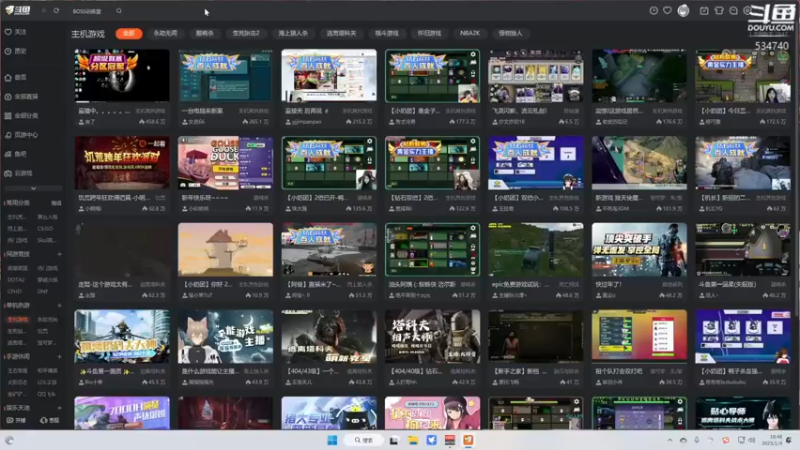Open the Windows Start menu
The image size is (800, 450).
tap(332, 440)
